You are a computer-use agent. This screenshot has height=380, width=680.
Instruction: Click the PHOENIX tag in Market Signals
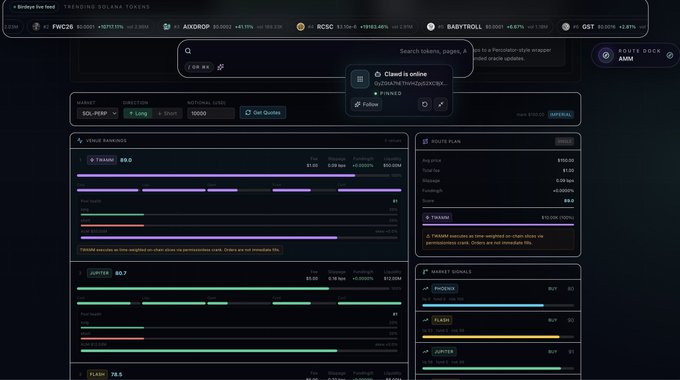click(445, 288)
